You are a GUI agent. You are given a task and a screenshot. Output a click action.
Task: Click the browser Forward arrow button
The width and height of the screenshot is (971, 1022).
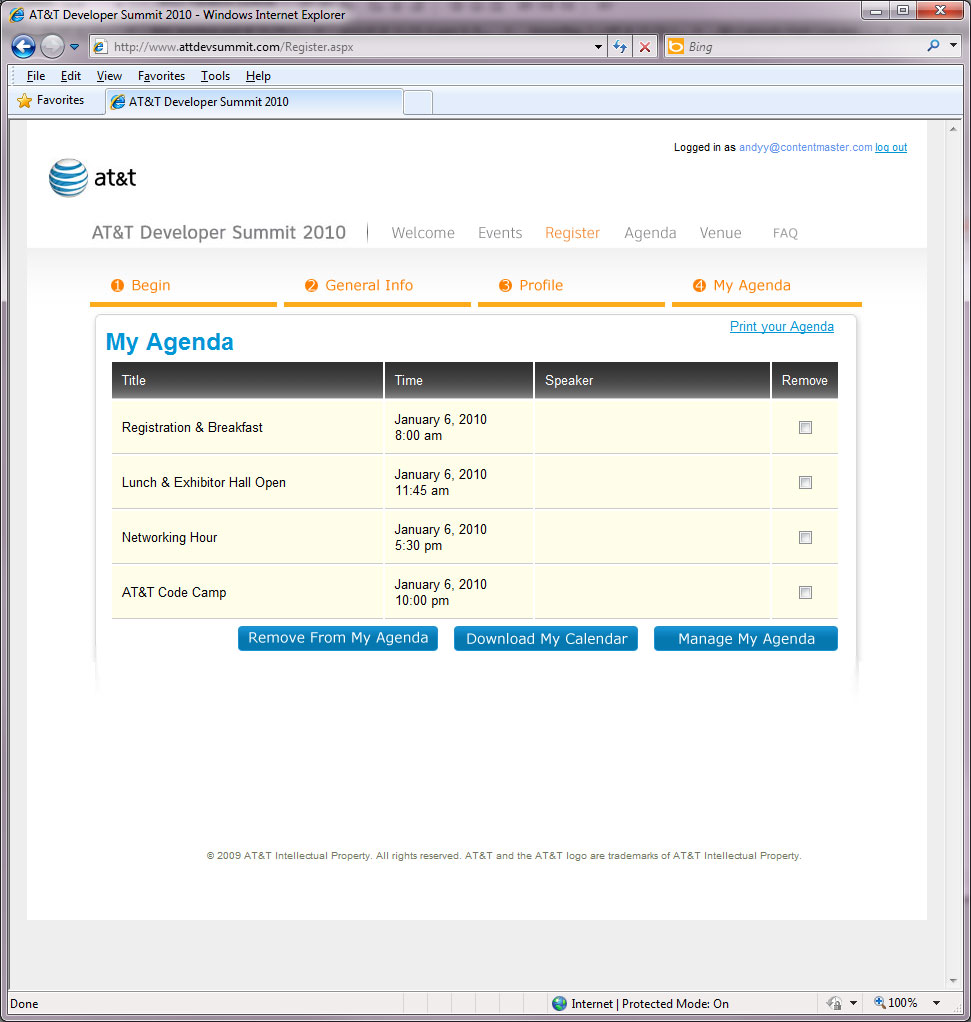pos(52,47)
